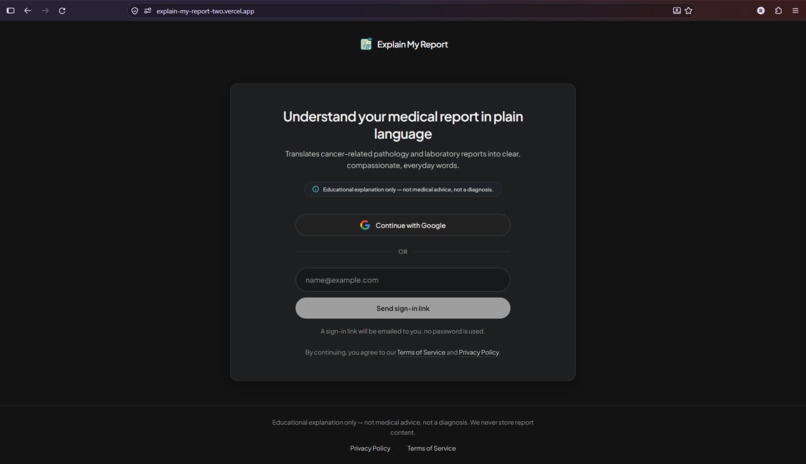This screenshot has width=806, height=464.
Task: Continue with Google sign-in
Action: pyautogui.click(x=402, y=225)
